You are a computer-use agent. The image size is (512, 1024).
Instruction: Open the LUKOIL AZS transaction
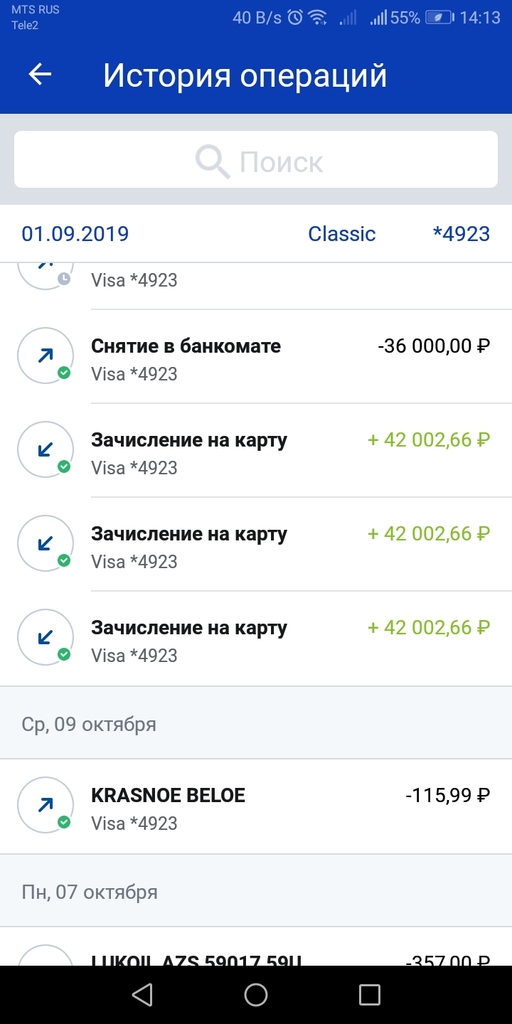coord(256,946)
